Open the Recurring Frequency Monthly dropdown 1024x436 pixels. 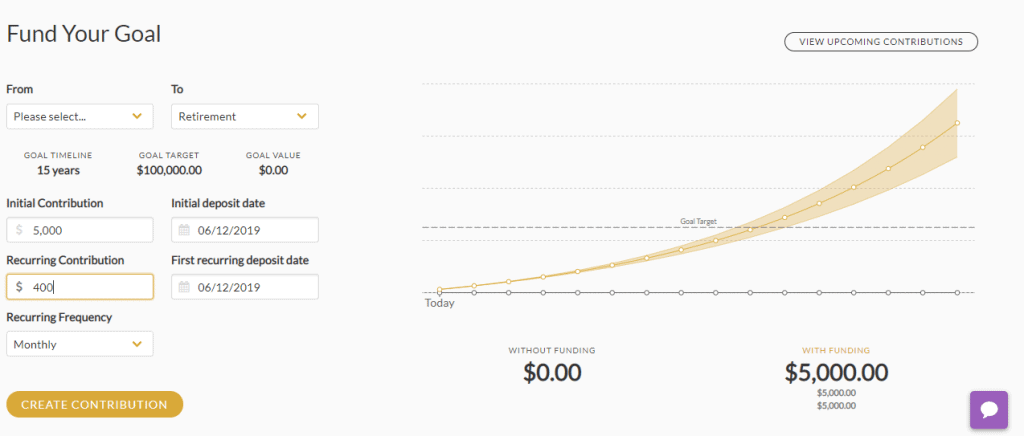click(x=80, y=344)
